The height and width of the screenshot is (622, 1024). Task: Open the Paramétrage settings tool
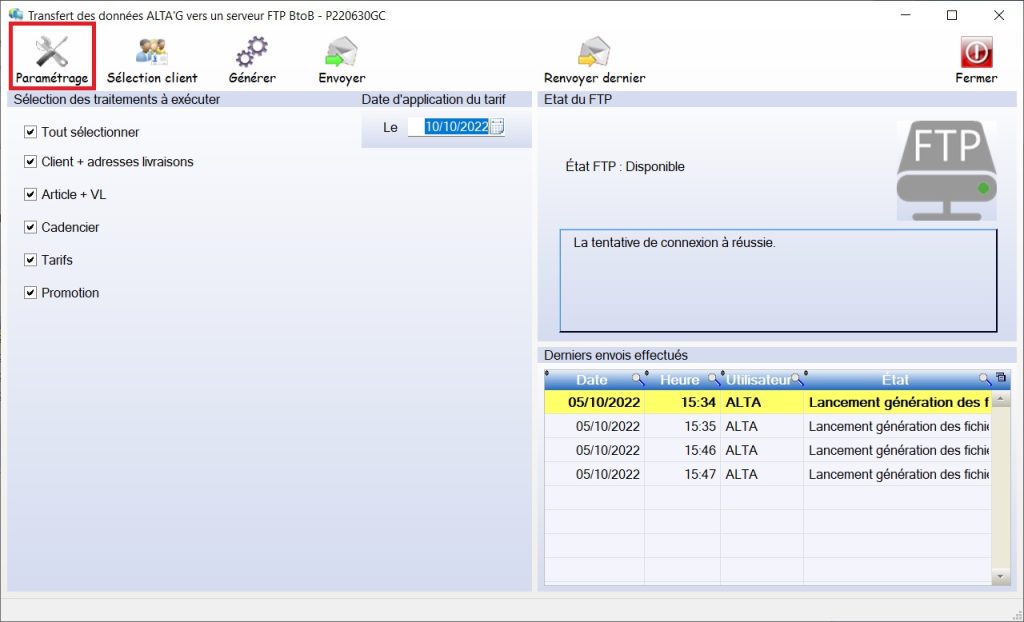[52, 56]
